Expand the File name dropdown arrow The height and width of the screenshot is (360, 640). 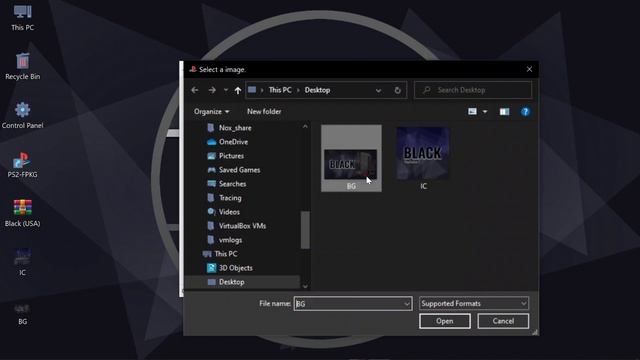(407, 304)
